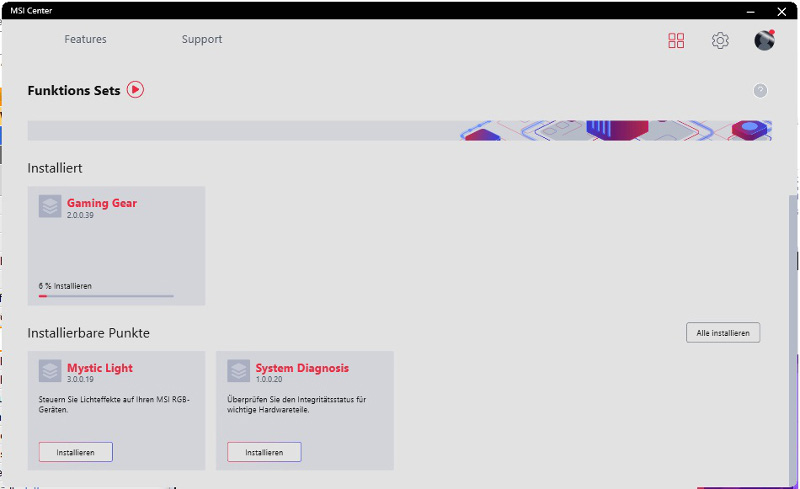Play the Funktions Sets intro video
The image size is (800, 489).
(135, 90)
